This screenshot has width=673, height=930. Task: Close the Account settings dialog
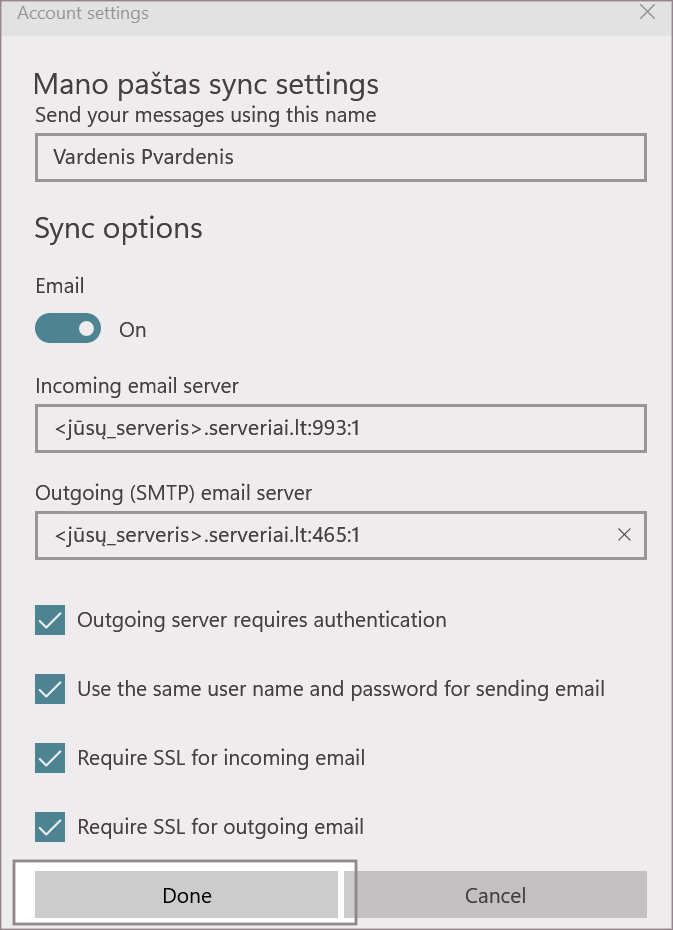[648, 13]
